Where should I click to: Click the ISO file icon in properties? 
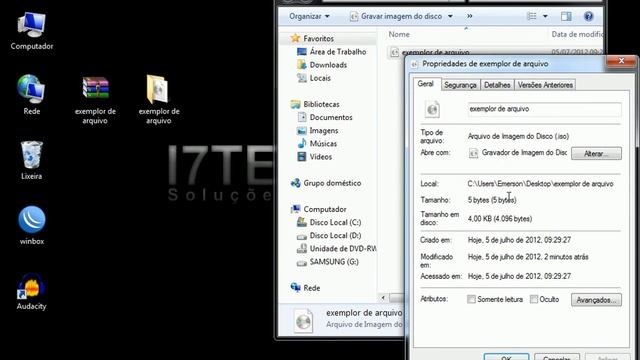pos(432,109)
